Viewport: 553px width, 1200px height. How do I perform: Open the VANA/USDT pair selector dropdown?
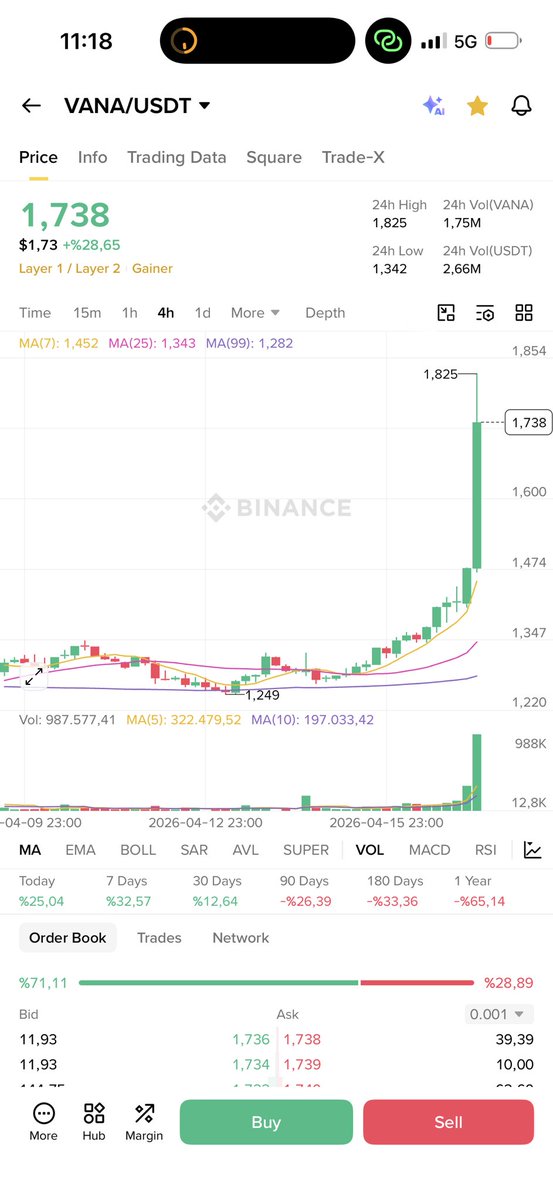click(137, 105)
